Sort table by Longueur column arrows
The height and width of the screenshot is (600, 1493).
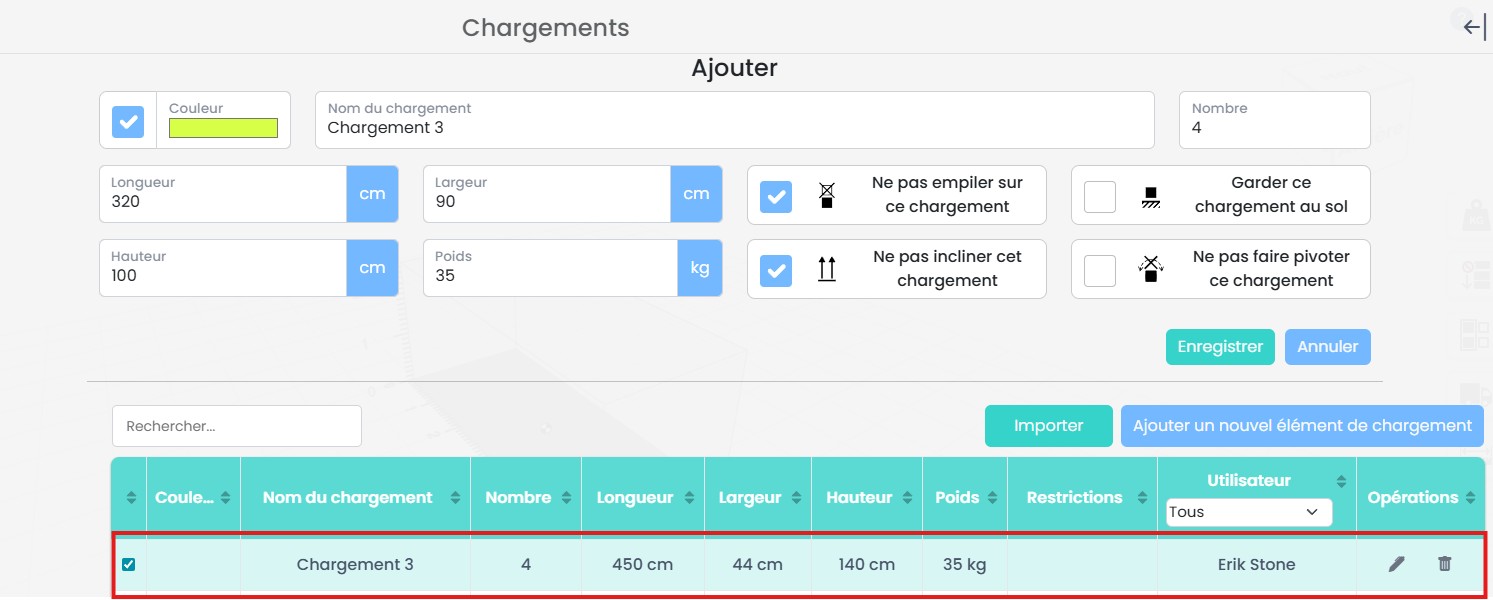[689, 498]
